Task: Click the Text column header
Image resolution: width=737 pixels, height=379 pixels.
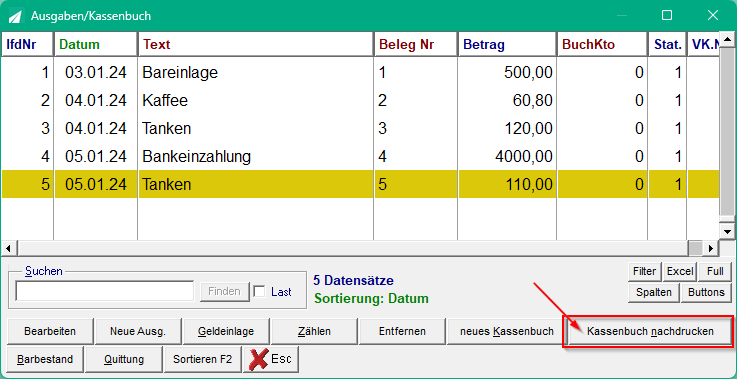Action: 256,45
